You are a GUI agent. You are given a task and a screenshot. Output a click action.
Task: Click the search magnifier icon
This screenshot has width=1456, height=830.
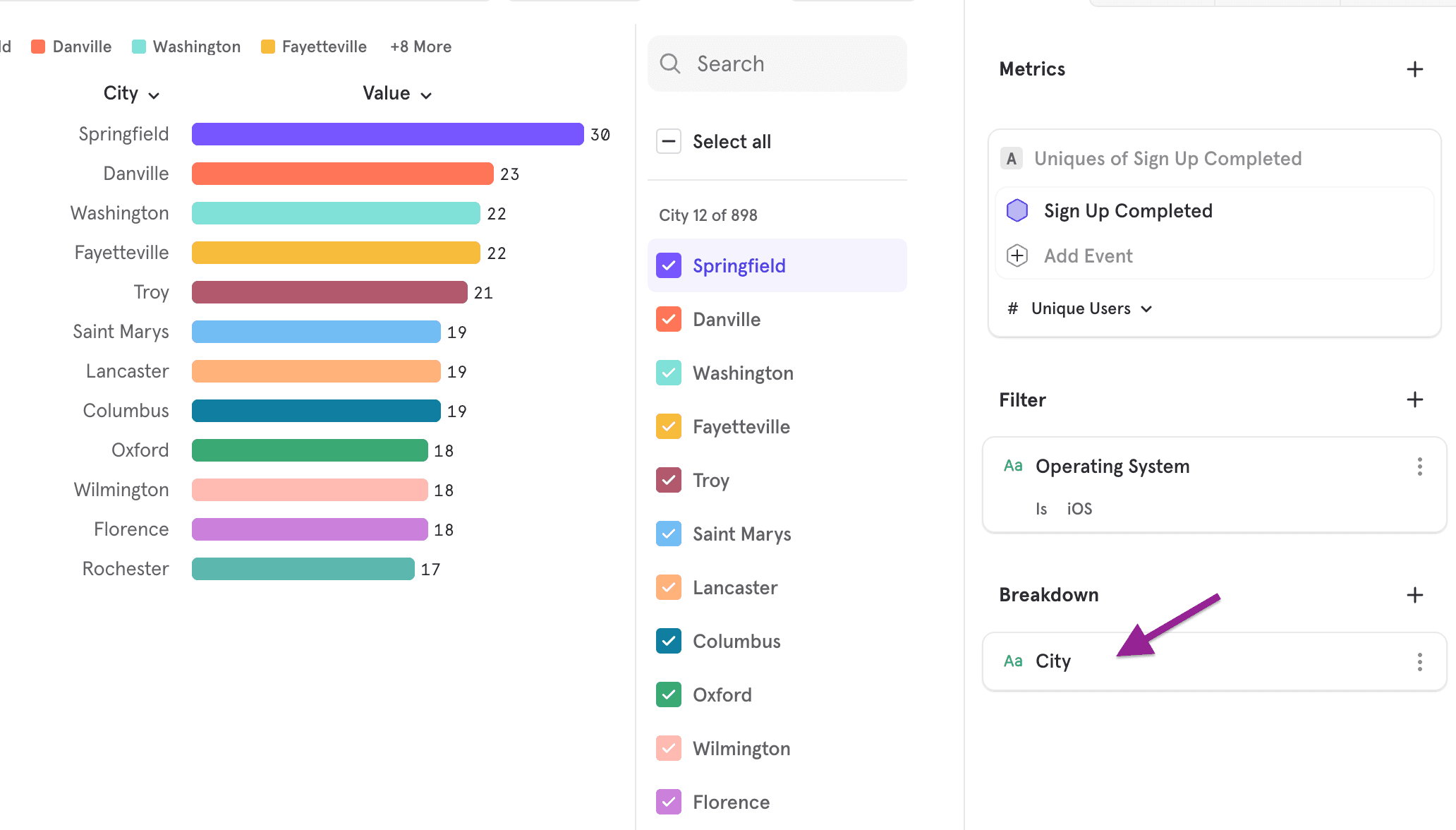[669, 64]
